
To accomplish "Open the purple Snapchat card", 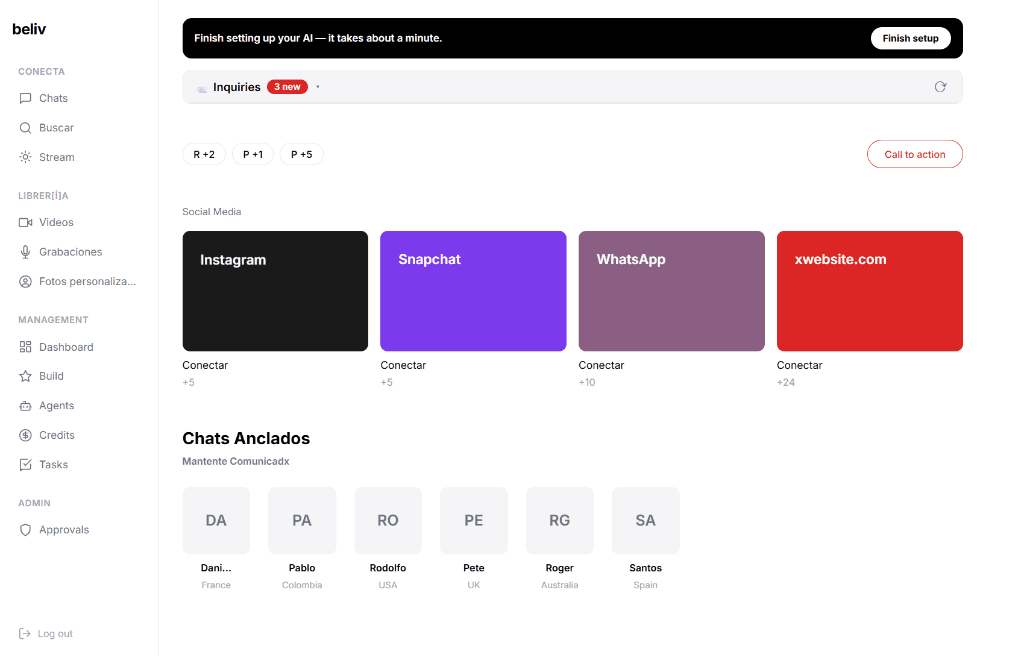I will pos(473,291).
